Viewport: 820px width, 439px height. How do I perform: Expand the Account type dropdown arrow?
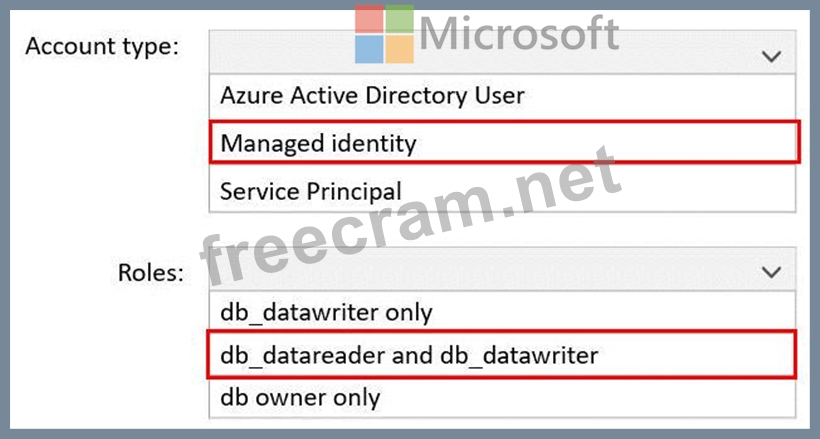tap(771, 57)
